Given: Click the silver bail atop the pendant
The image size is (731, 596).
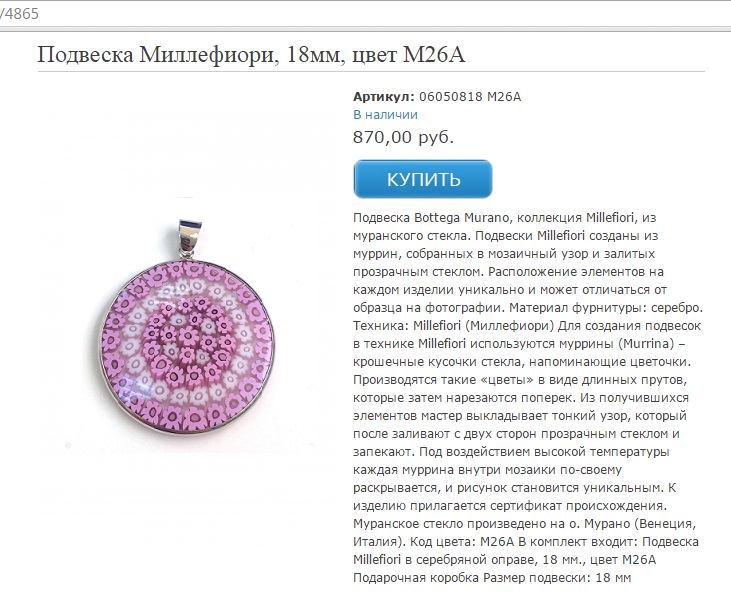Looking at the screenshot, I should 190,238.
